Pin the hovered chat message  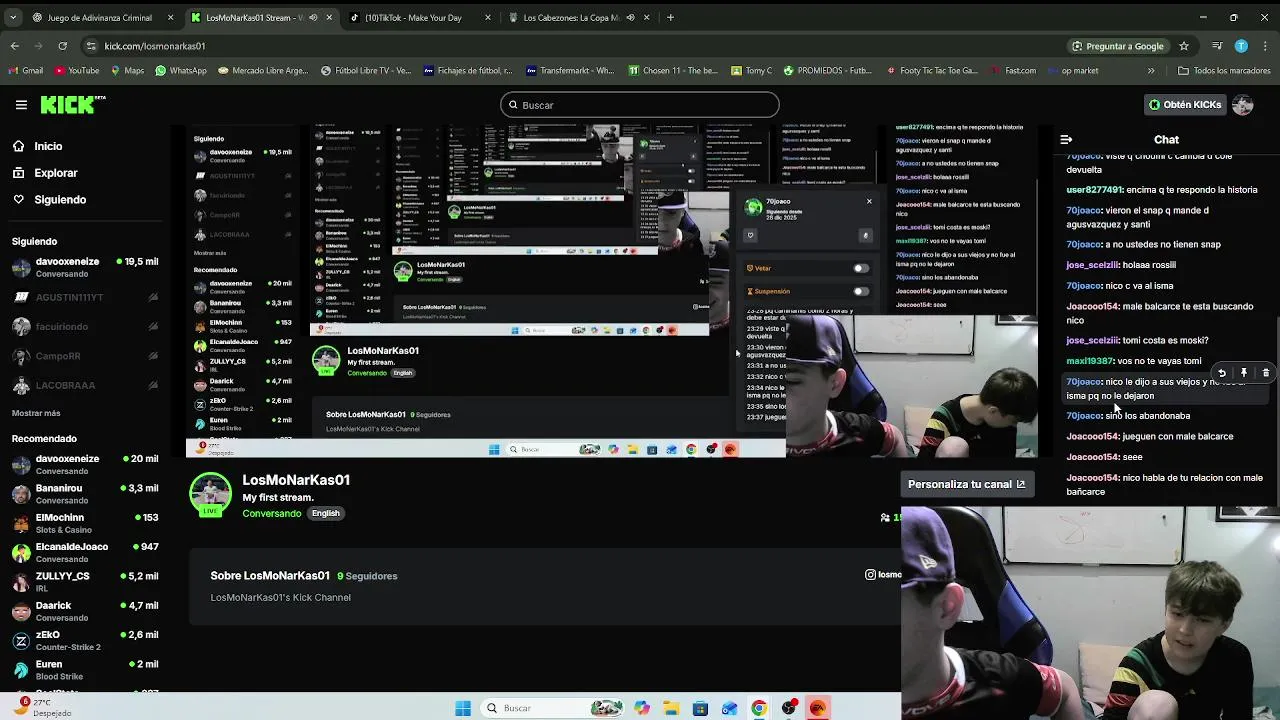coord(1244,373)
